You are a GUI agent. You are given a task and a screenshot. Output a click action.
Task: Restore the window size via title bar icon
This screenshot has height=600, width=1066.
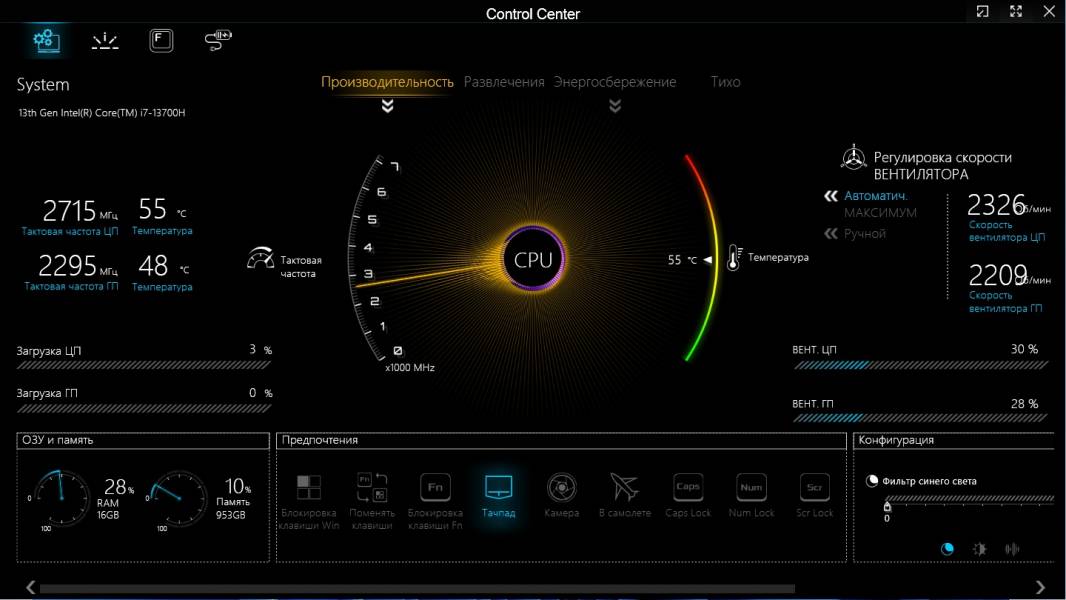982,12
